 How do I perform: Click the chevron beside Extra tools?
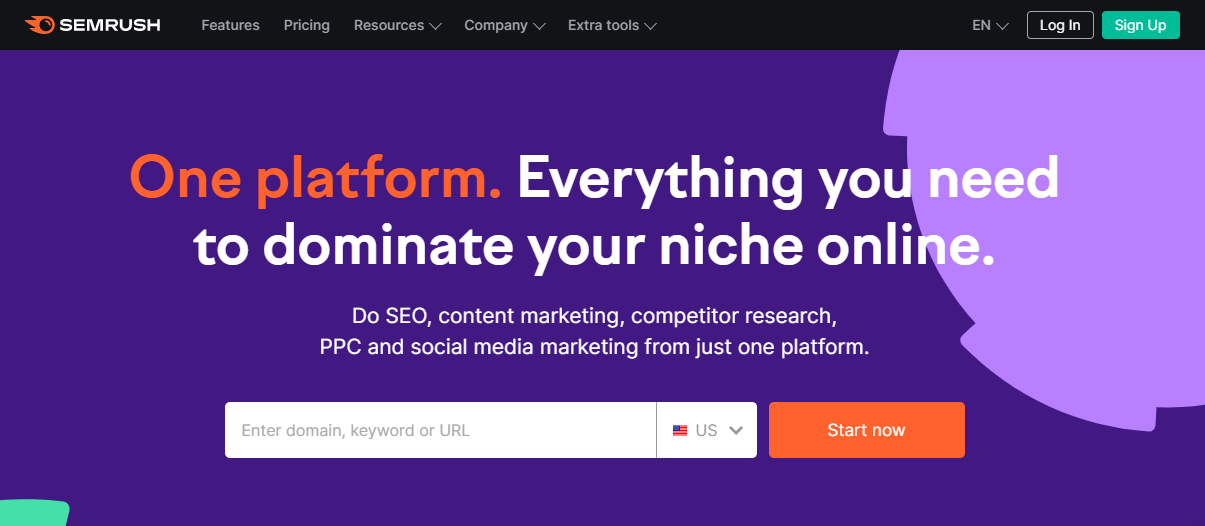[651, 26]
